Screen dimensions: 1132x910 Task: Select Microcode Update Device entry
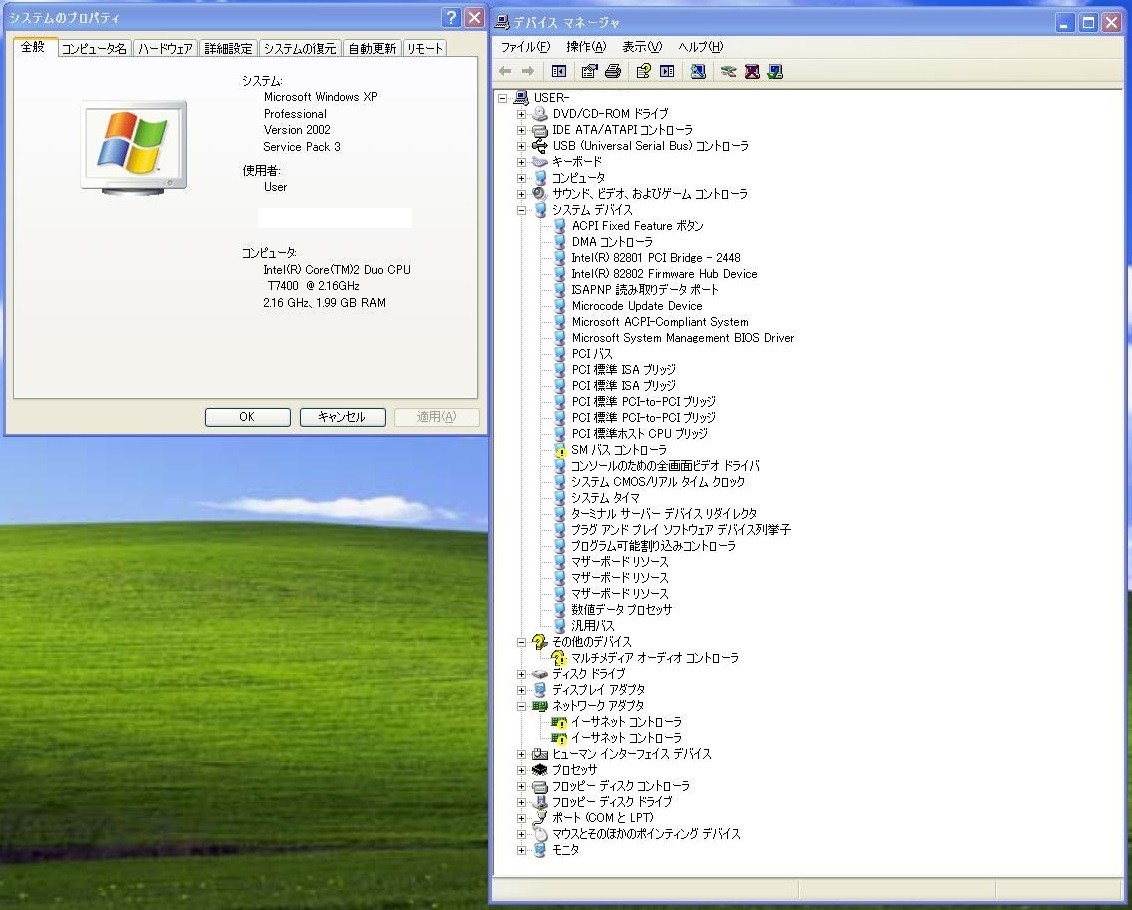click(637, 306)
